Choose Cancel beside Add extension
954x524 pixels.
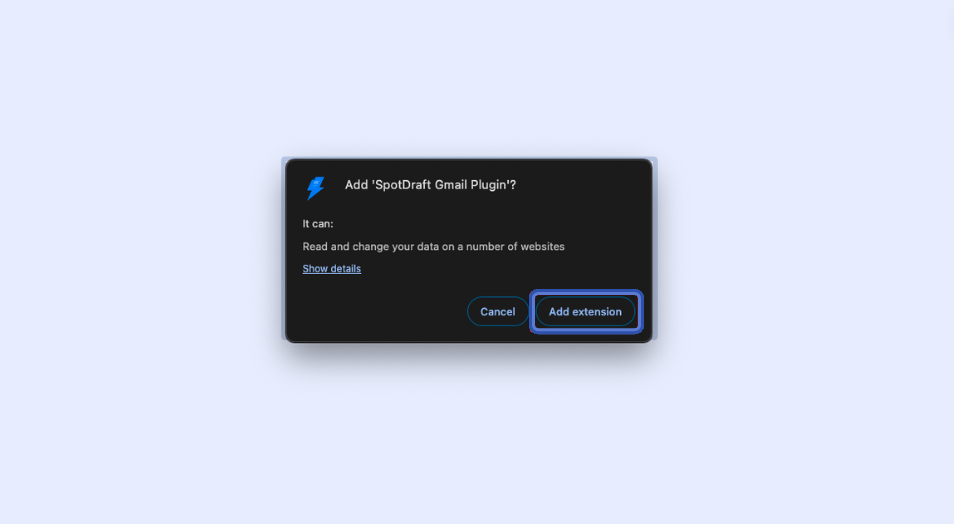tap(498, 312)
